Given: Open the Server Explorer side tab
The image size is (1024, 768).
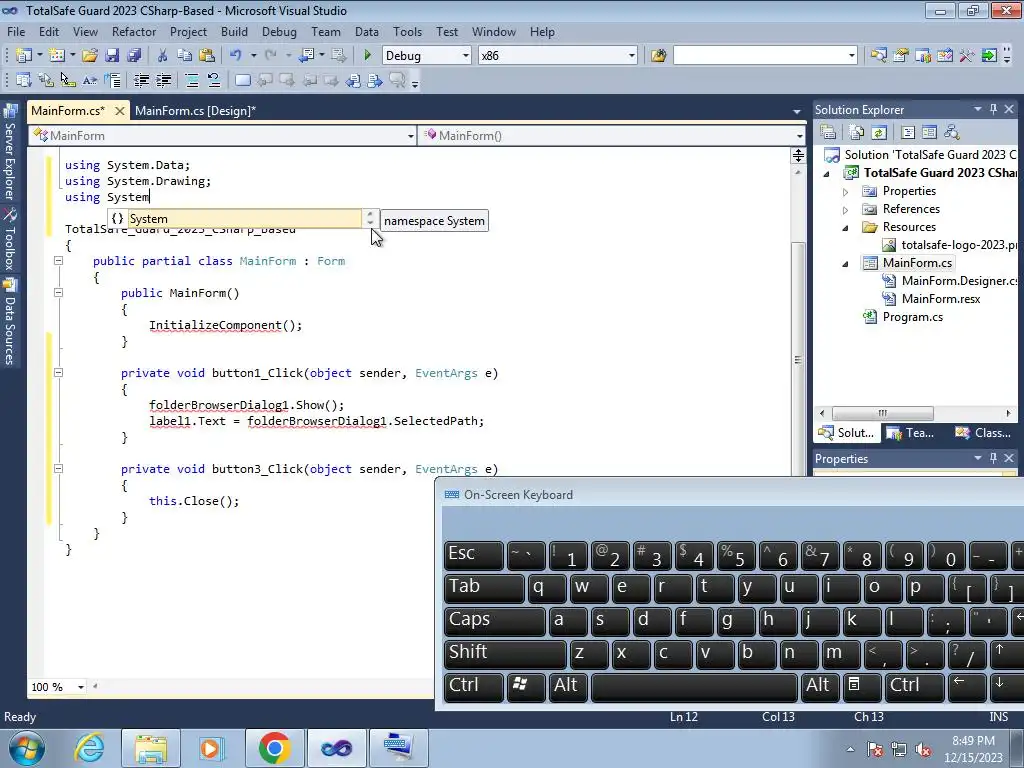Looking at the screenshot, I should tap(9, 152).
